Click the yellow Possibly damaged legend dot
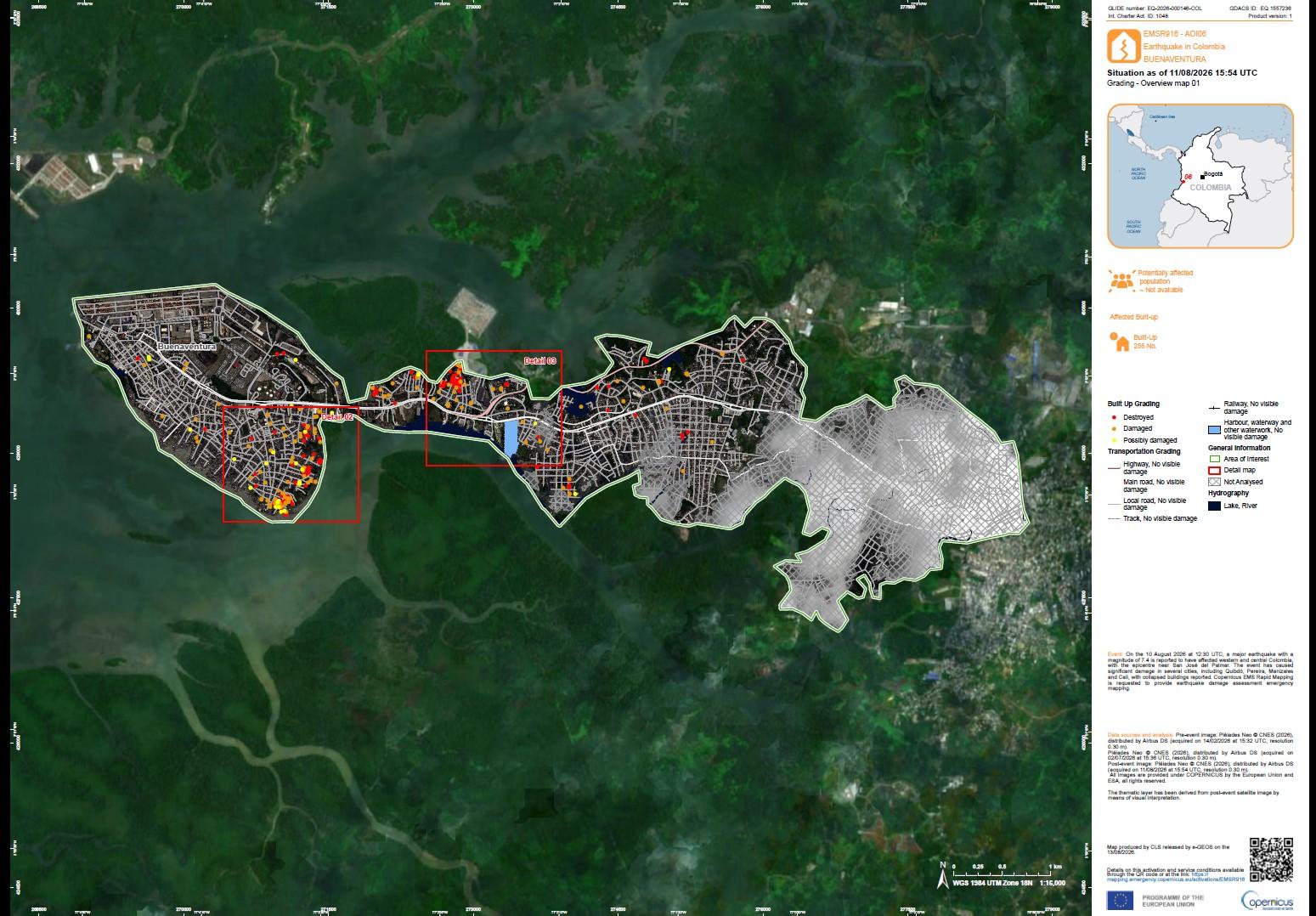Image resolution: width=1316 pixels, height=916 pixels. (x=1114, y=440)
